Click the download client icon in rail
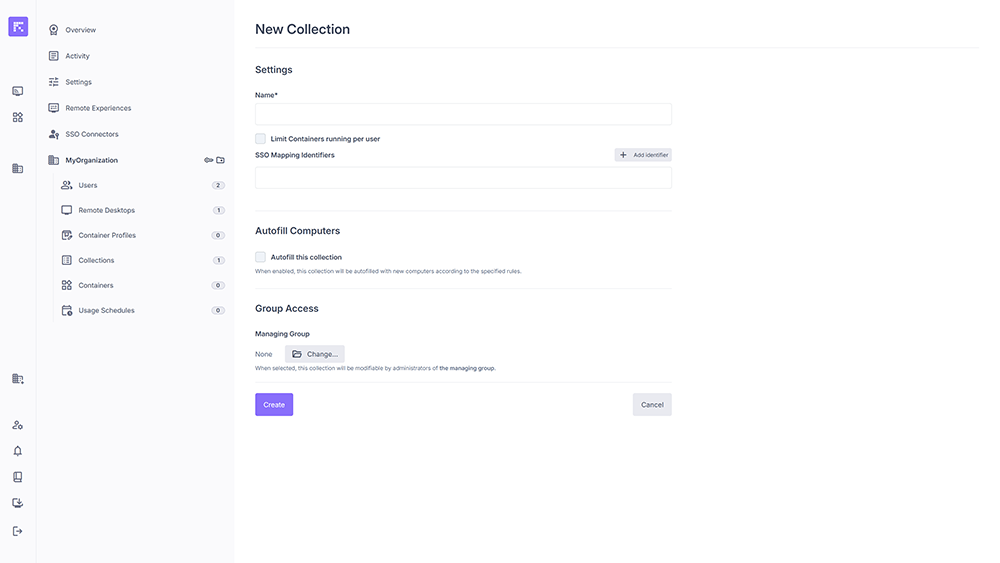The height and width of the screenshot is (563, 1000). 18,503
